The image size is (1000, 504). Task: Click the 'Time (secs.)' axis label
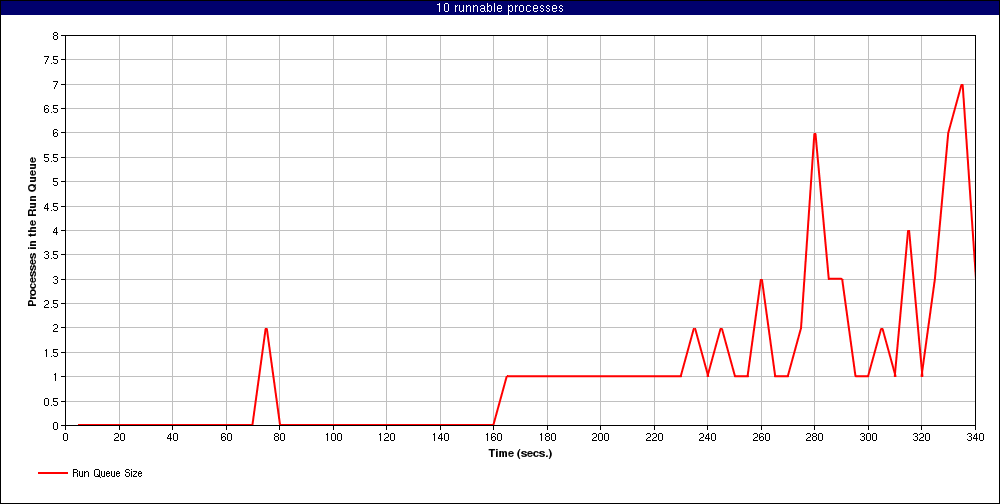520,454
